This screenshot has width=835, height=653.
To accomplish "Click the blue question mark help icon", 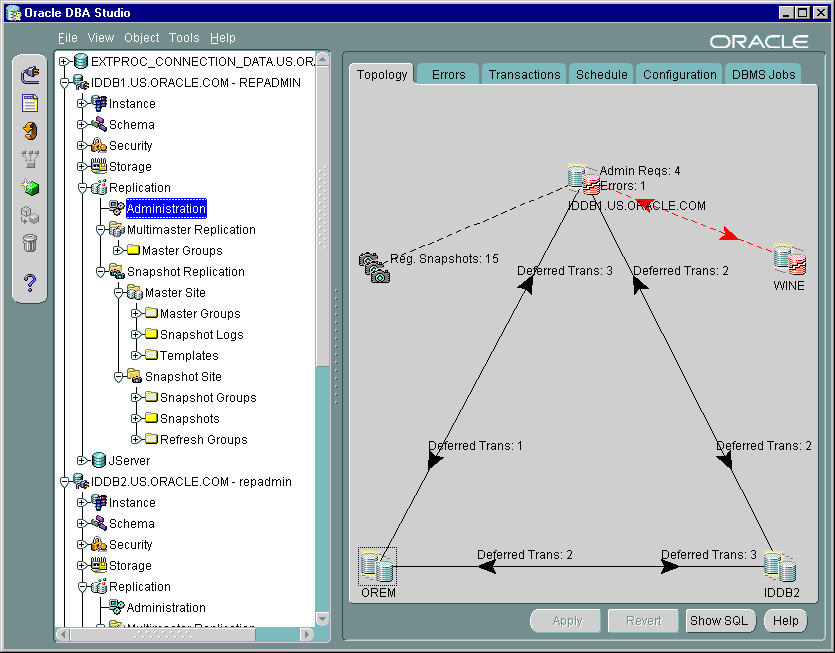I will (30, 282).
